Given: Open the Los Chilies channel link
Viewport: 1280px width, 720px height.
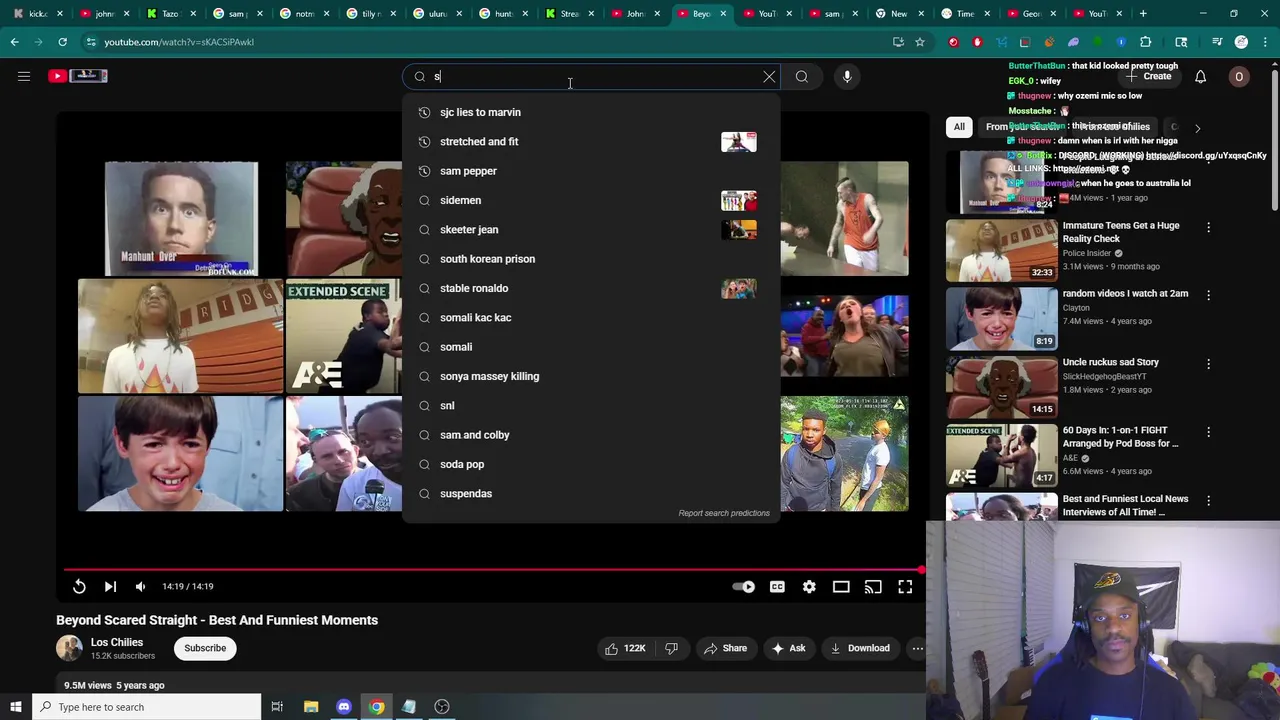Looking at the screenshot, I should (117, 642).
